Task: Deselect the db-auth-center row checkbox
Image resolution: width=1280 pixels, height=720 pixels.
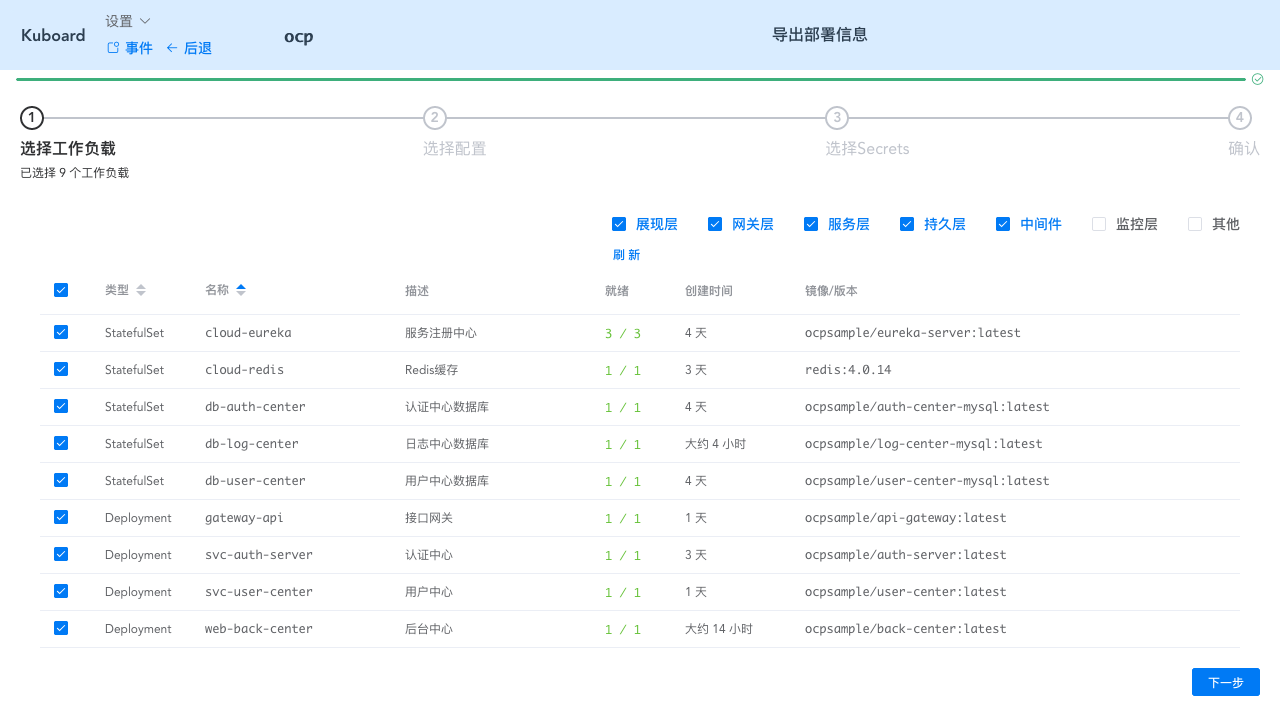Action: tap(61, 406)
